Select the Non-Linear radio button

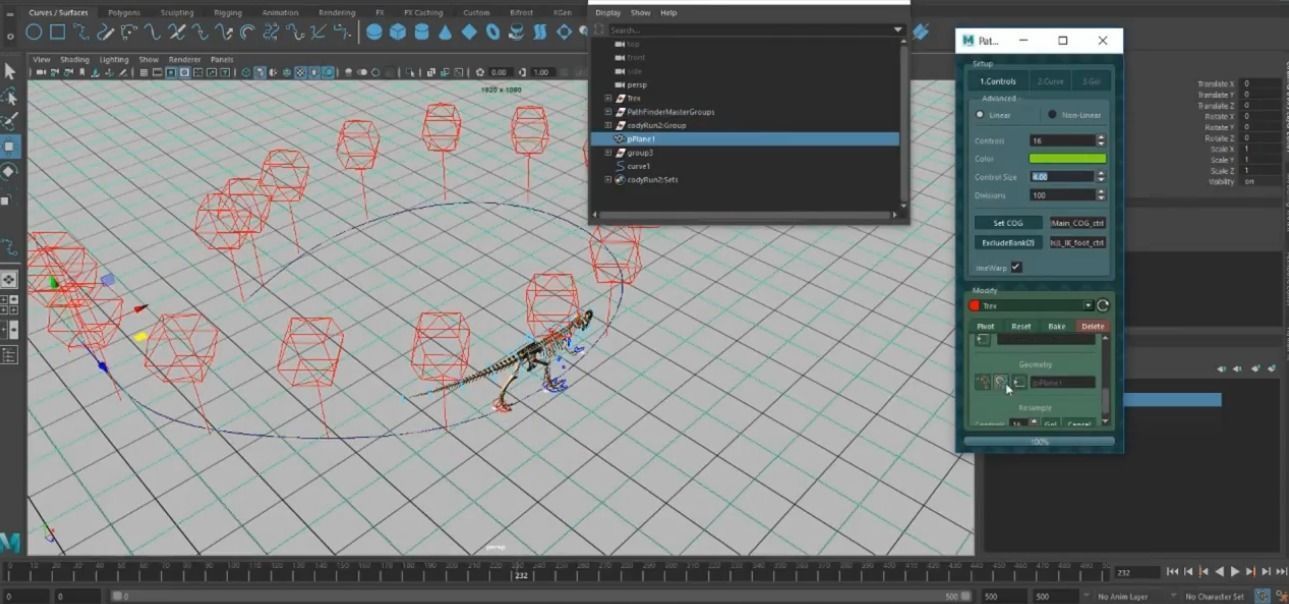1052,115
